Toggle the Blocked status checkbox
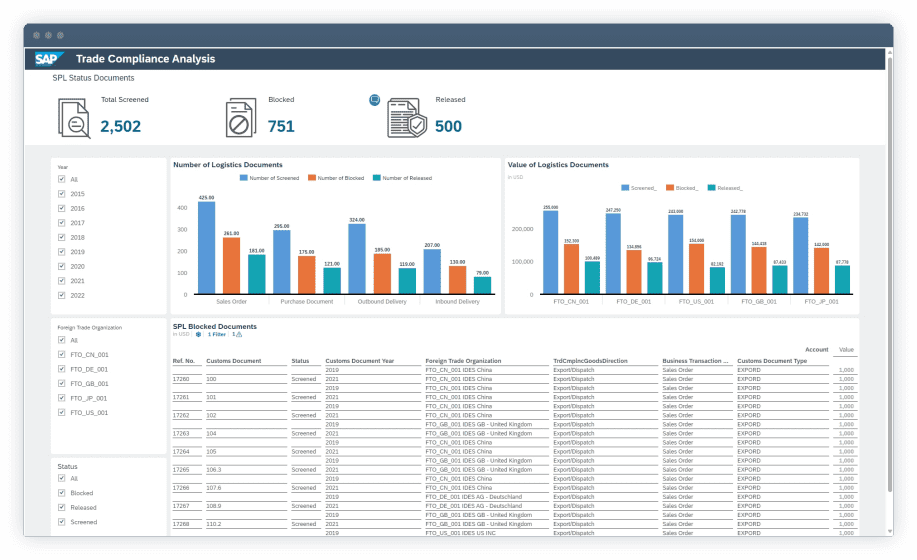The width and height of the screenshot is (917, 560). [x=61, y=493]
